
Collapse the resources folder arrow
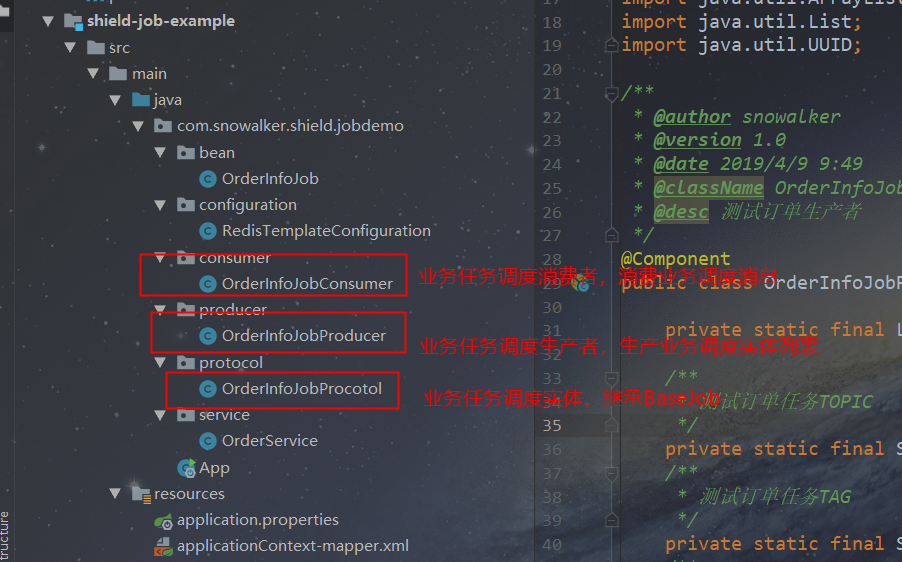pyautogui.click(x=116, y=494)
